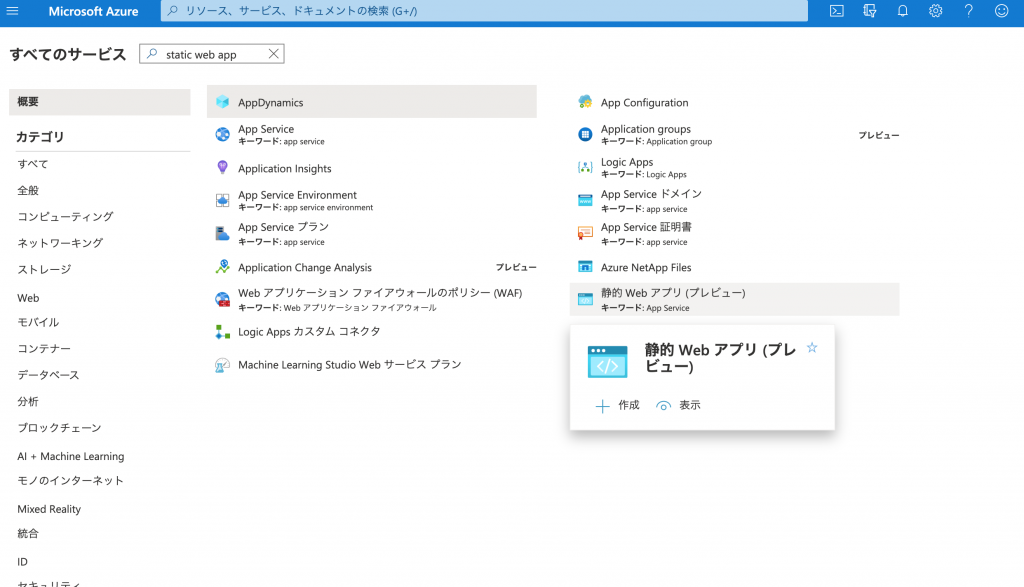Click the Application Change Analysis icon
Image resolution: width=1024 pixels, height=587 pixels.
click(223, 267)
